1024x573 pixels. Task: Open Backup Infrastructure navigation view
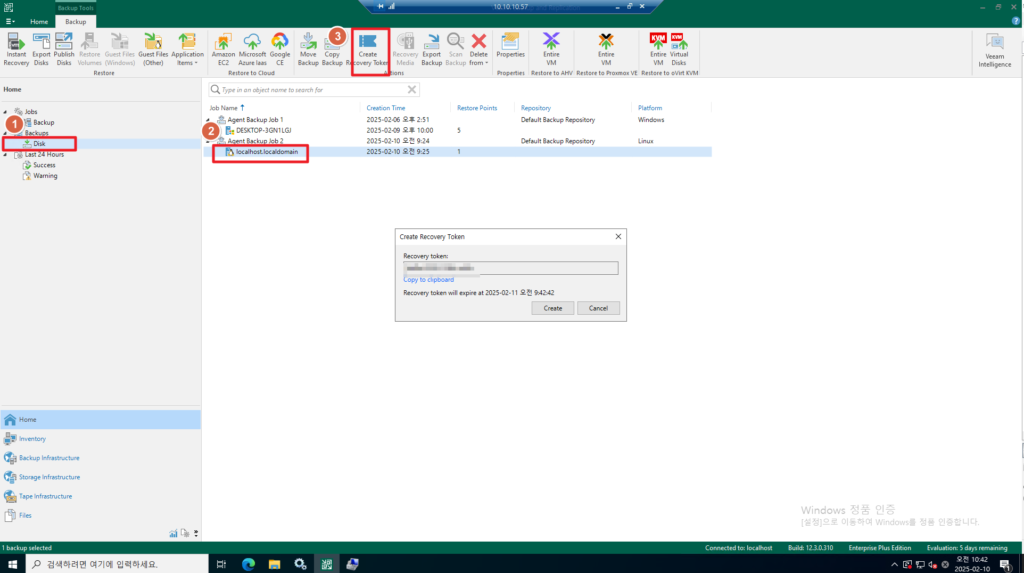click(101, 458)
